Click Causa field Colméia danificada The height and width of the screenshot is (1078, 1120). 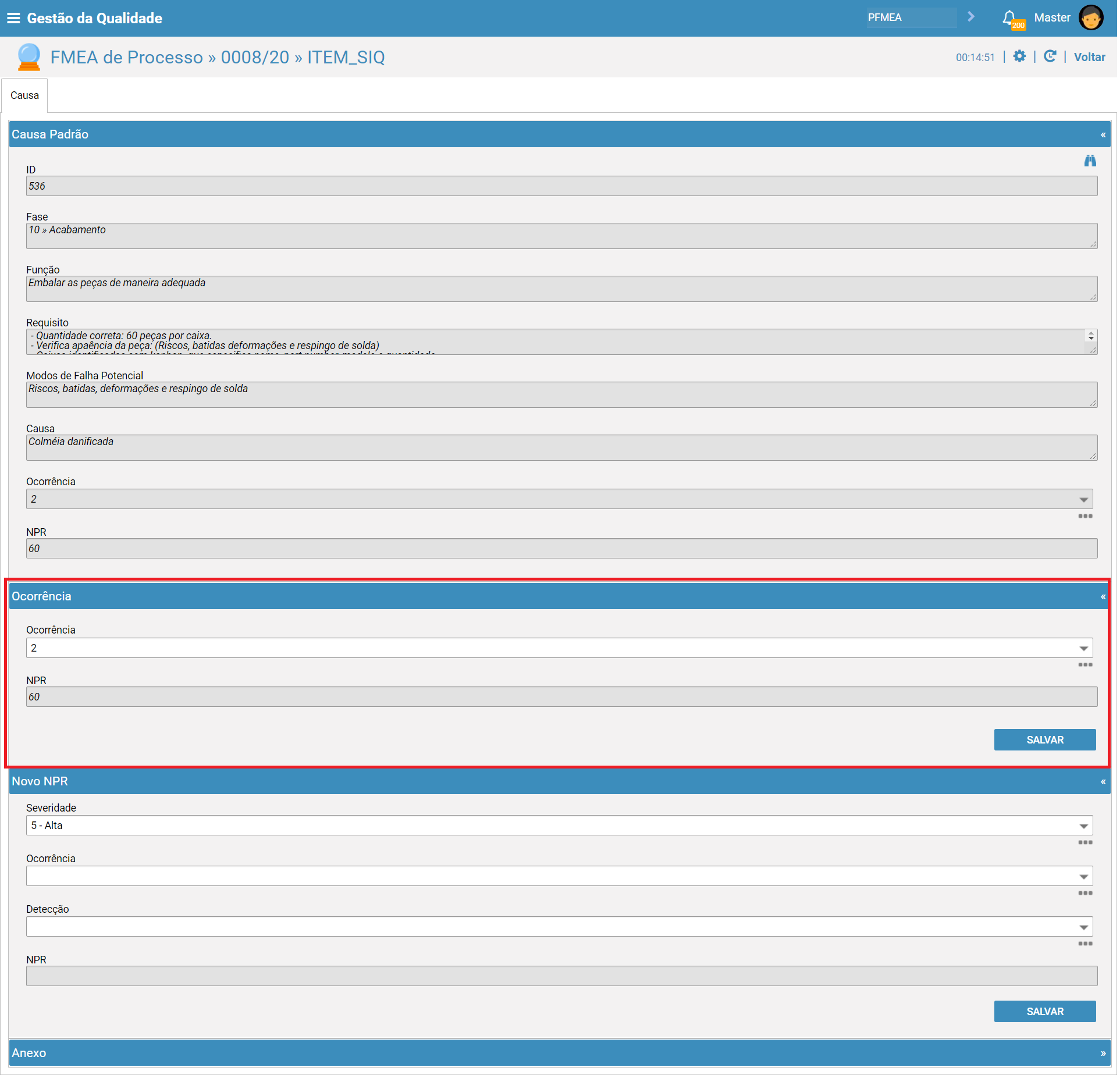click(563, 448)
